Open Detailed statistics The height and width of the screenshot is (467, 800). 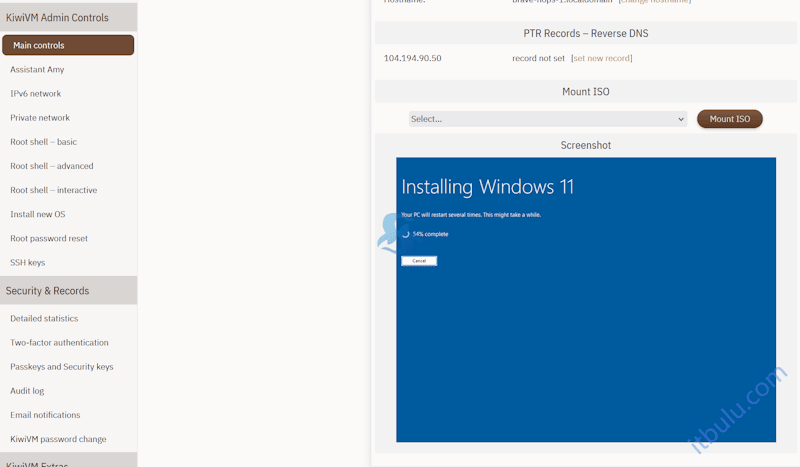tap(44, 318)
